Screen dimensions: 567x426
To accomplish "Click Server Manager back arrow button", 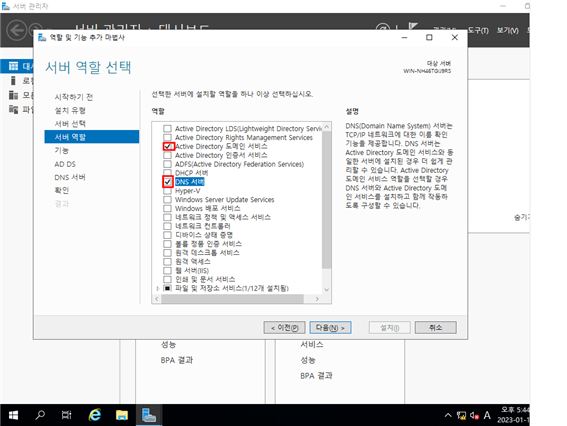I will point(17,30).
